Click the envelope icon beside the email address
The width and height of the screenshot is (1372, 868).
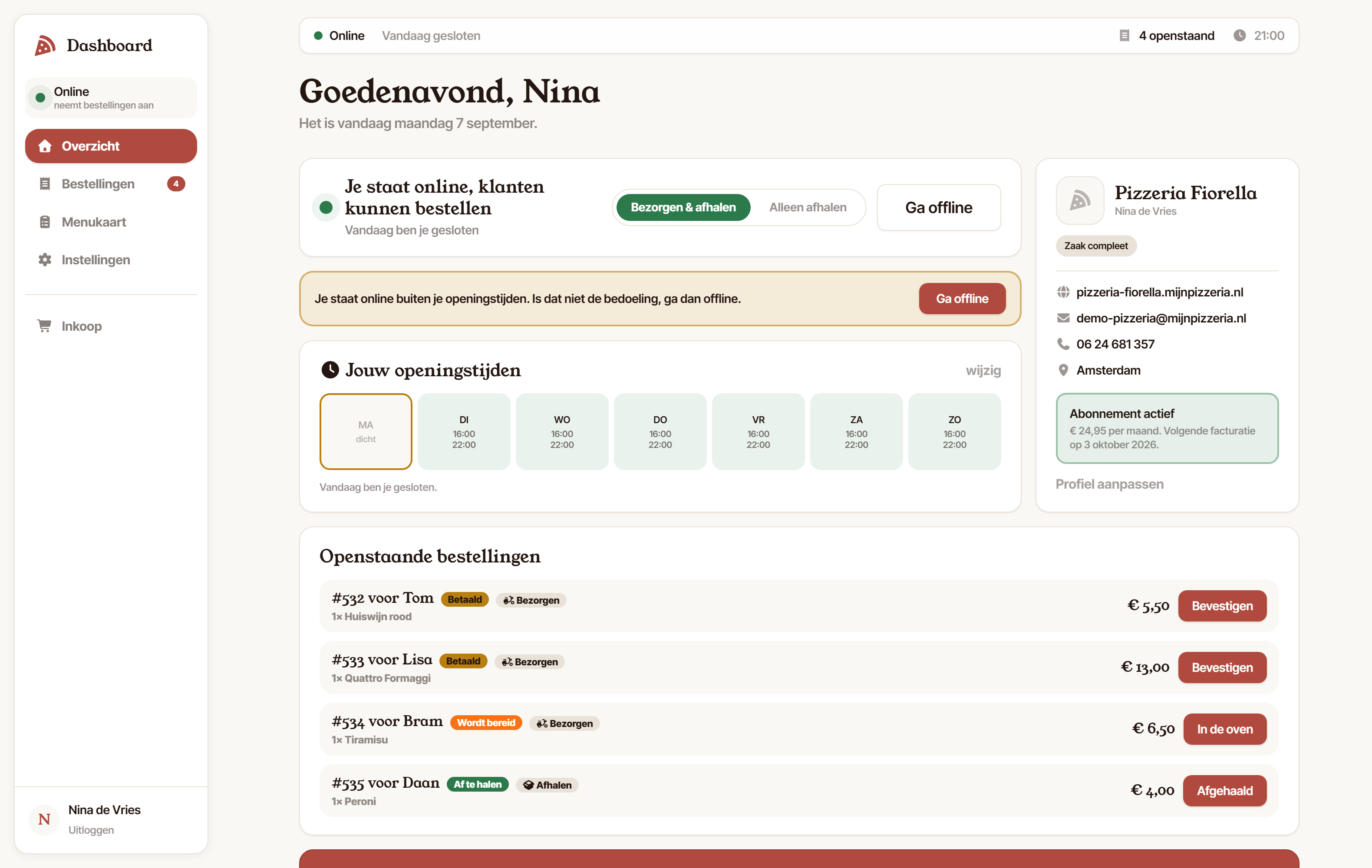(x=1063, y=319)
